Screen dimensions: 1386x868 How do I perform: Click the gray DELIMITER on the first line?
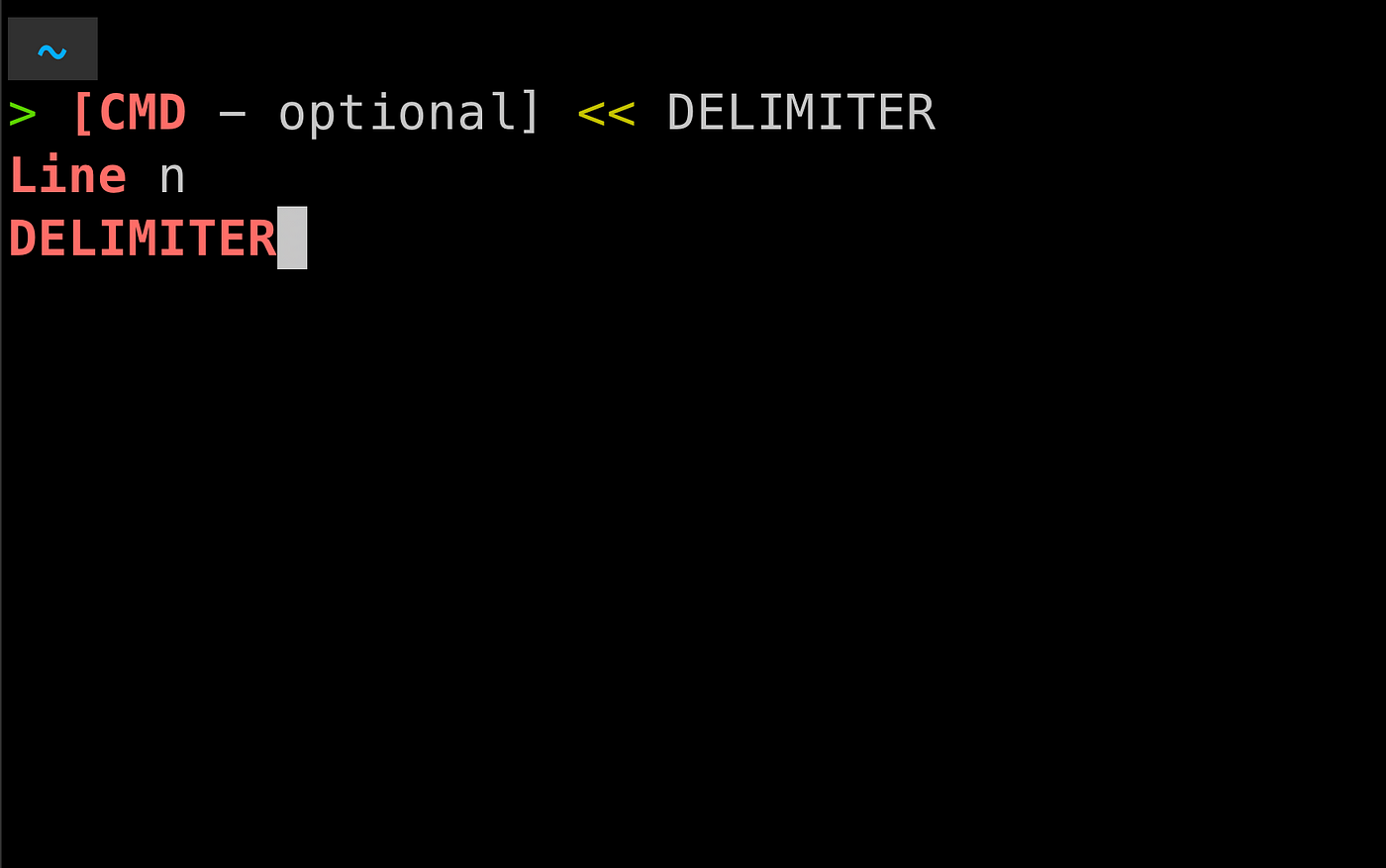click(x=801, y=113)
